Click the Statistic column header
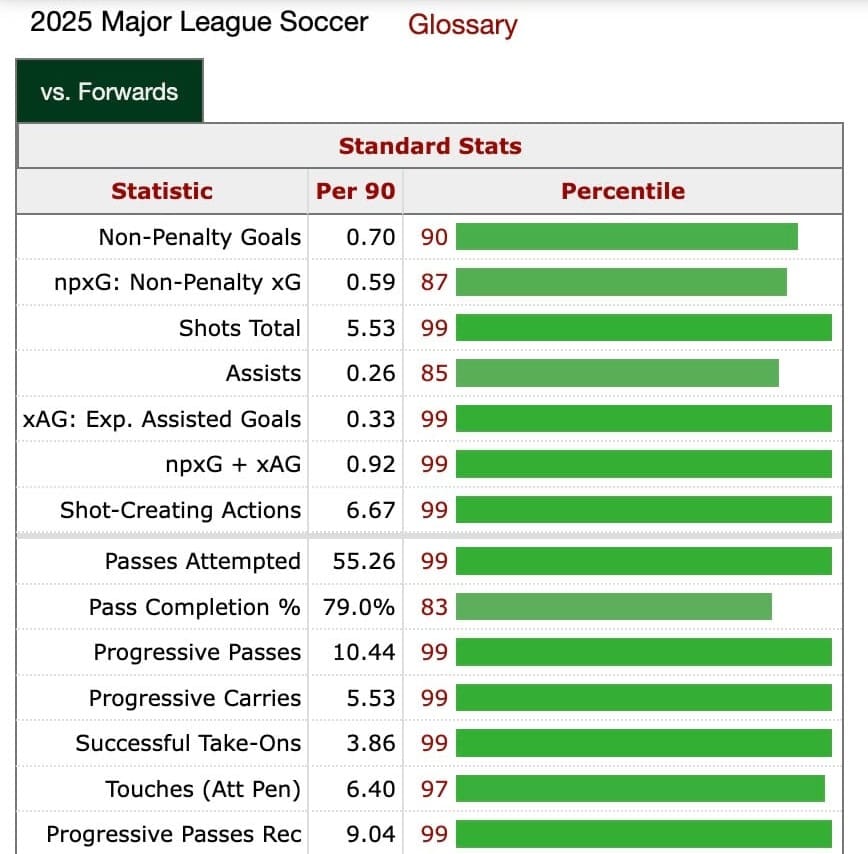The height and width of the screenshot is (854, 868). point(162,191)
